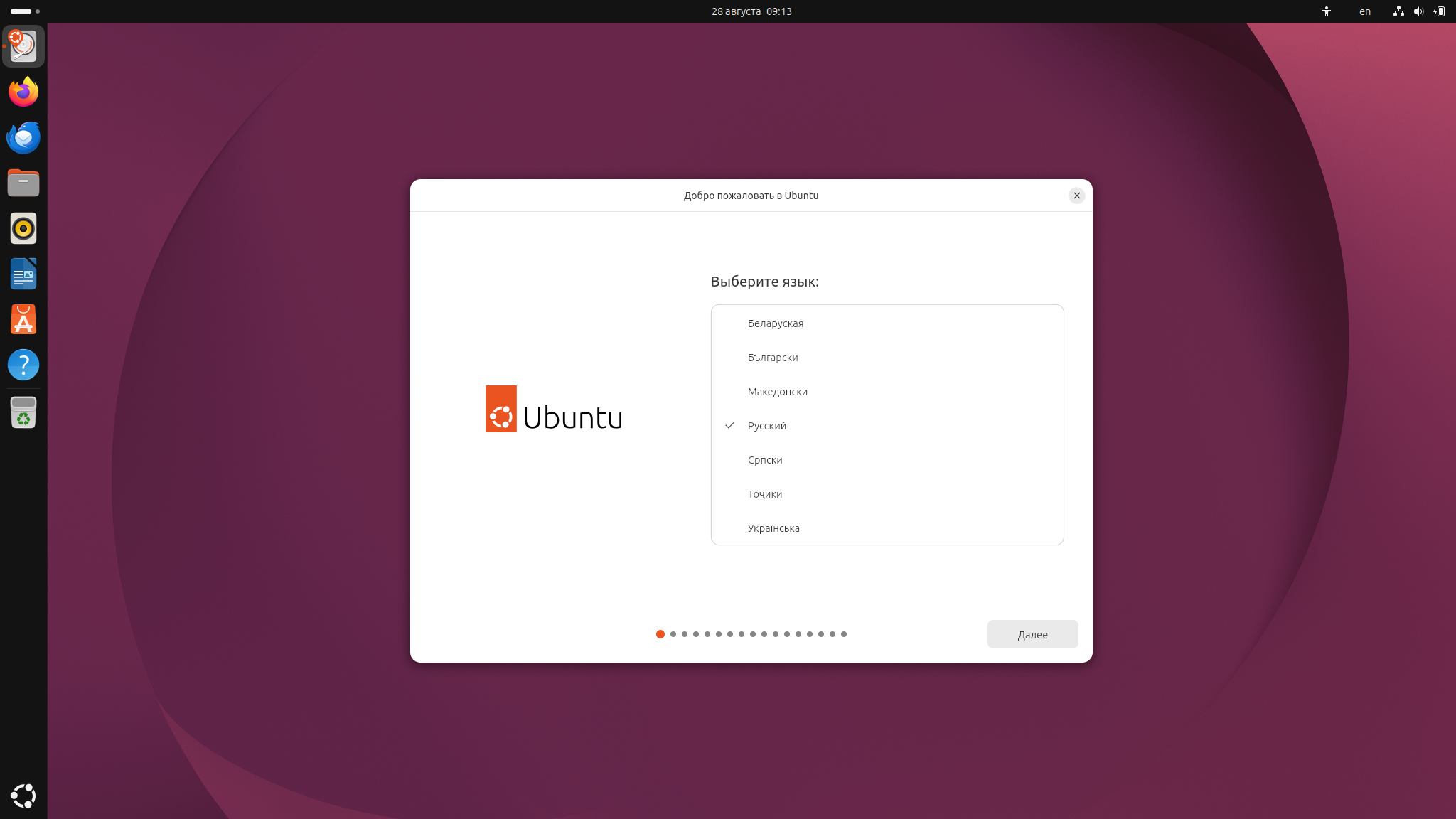The height and width of the screenshot is (819, 1456).
Task: Show applications via Ubuntu logo button
Action: (23, 796)
